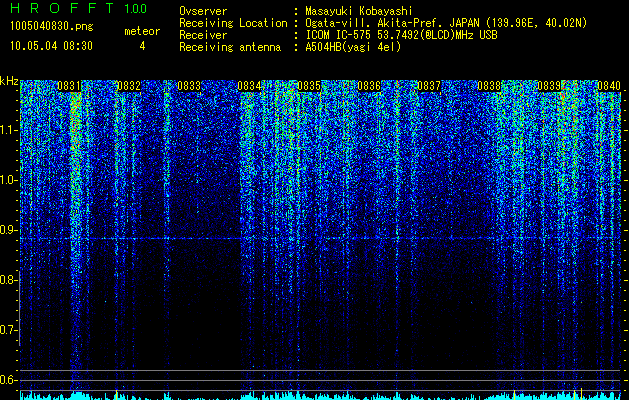This screenshot has width=629, height=400.
Task: Click the A504HB(yagi 4el) antenna text
Action: coord(353,47)
